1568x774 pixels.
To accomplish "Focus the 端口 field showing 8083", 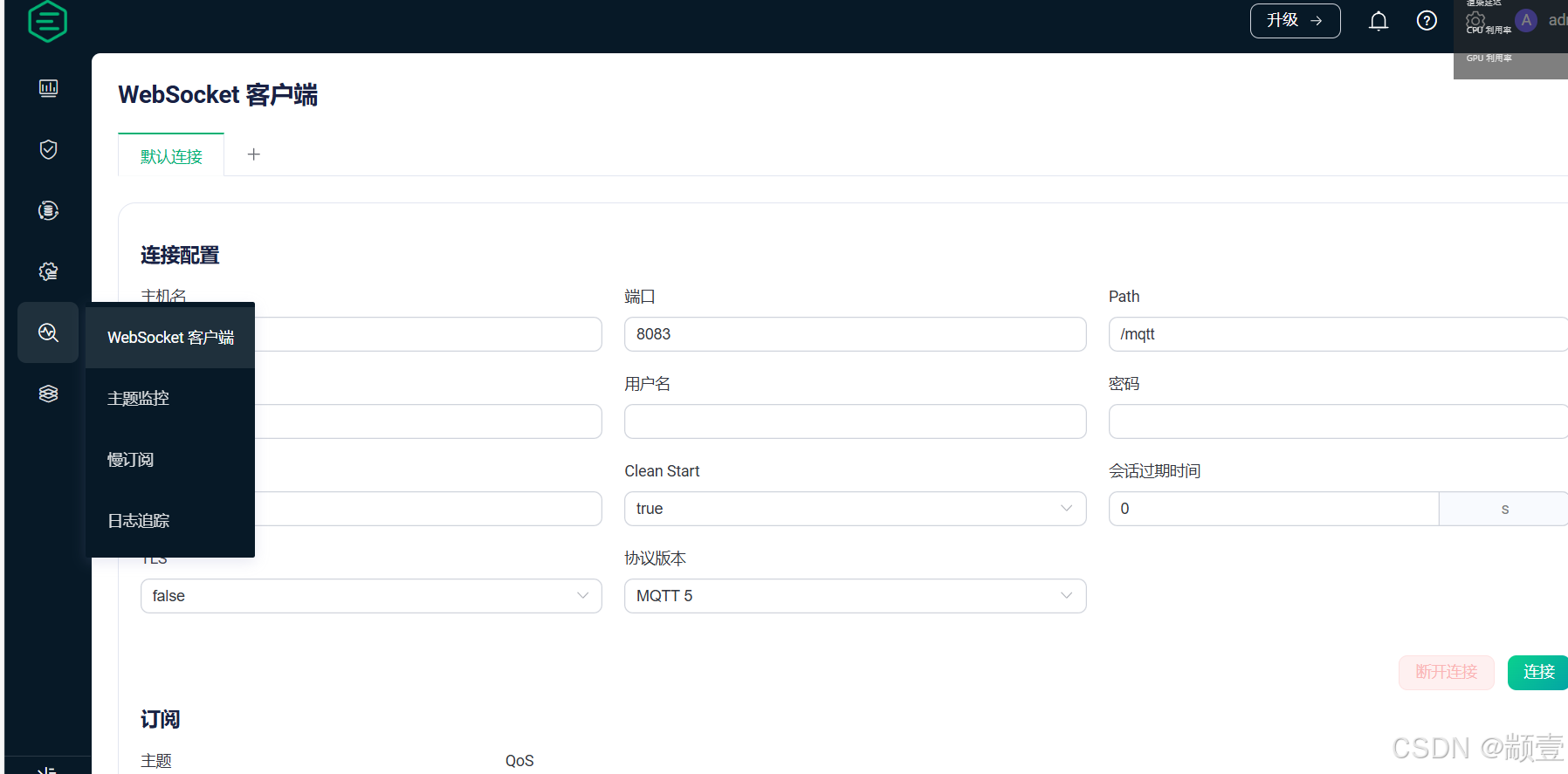I will pyautogui.click(x=856, y=334).
